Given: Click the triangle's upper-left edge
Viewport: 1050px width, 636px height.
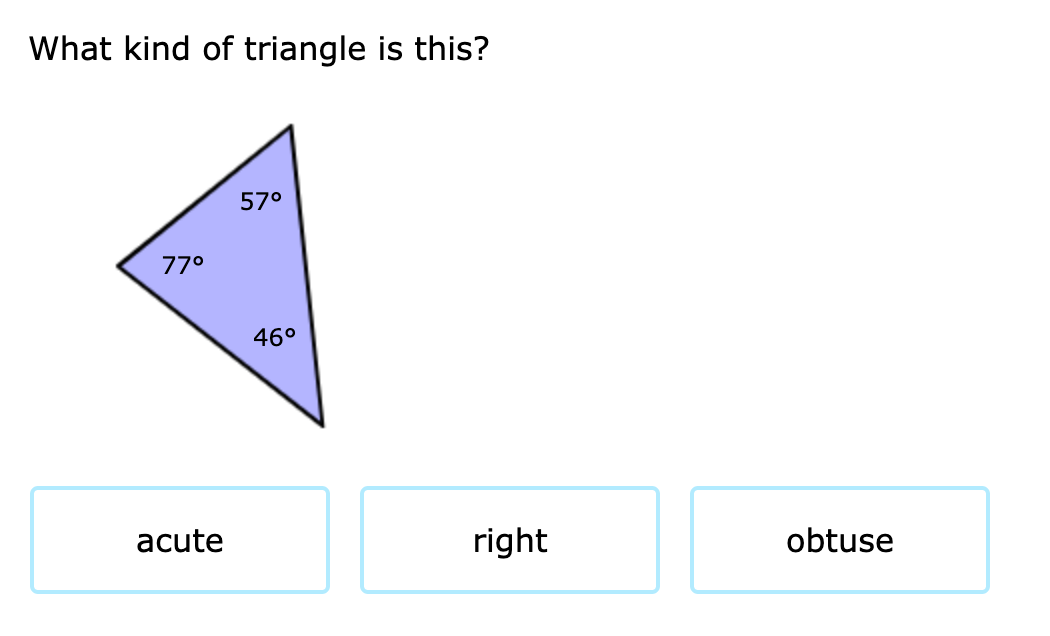Looking at the screenshot, I should [x=205, y=195].
